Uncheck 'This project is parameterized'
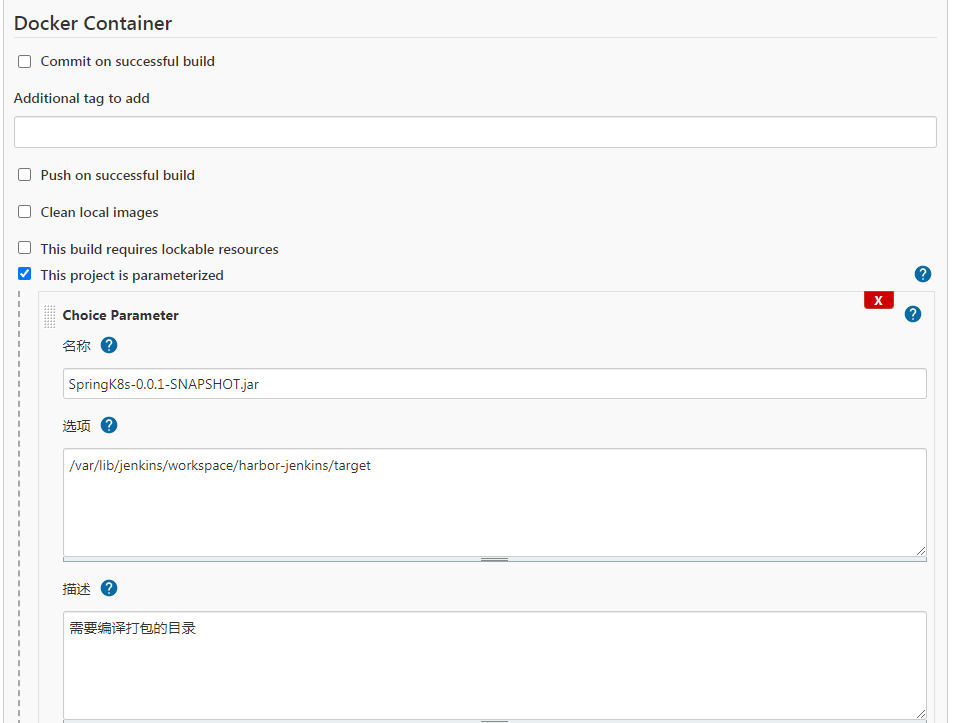The width and height of the screenshot is (954, 723). click(x=25, y=274)
